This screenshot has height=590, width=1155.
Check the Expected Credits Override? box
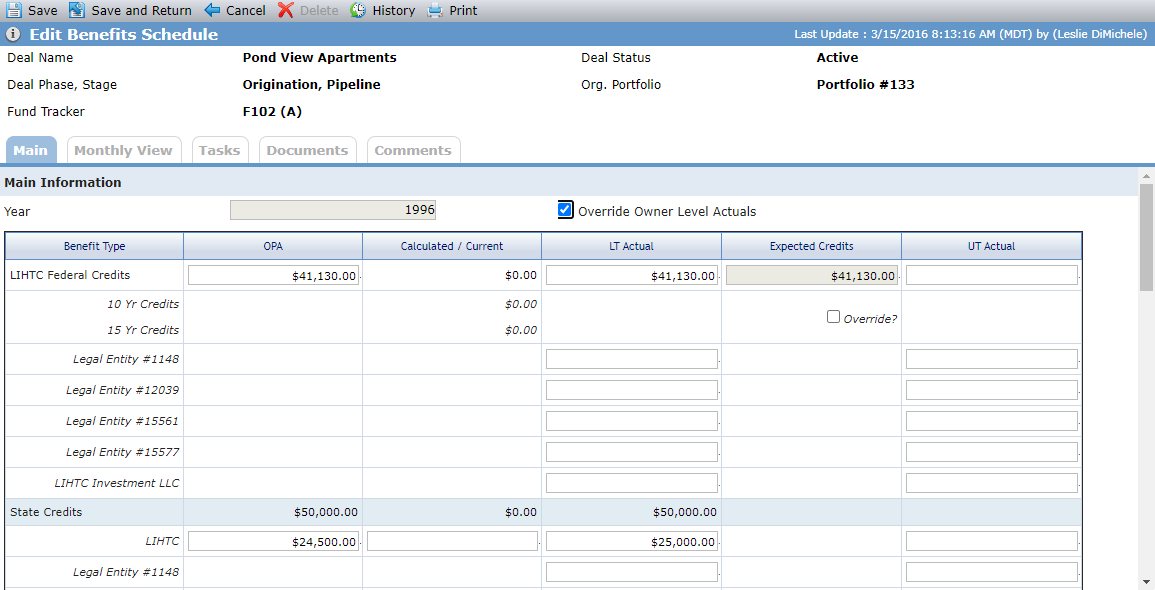pos(833,317)
